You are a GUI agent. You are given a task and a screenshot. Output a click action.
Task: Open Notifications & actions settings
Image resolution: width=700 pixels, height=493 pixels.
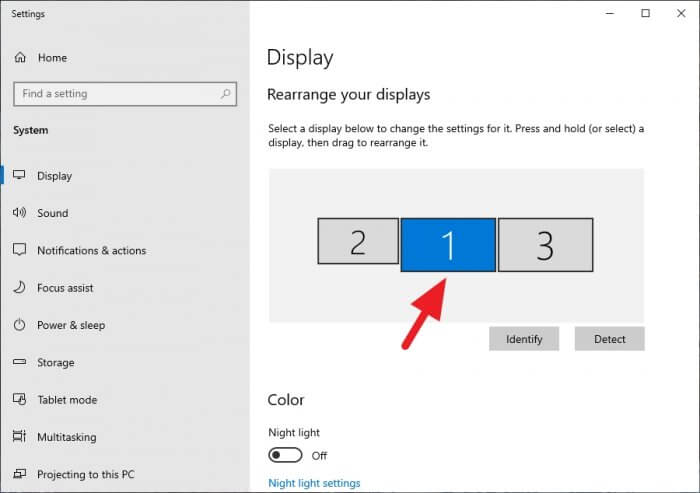(125, 251)
